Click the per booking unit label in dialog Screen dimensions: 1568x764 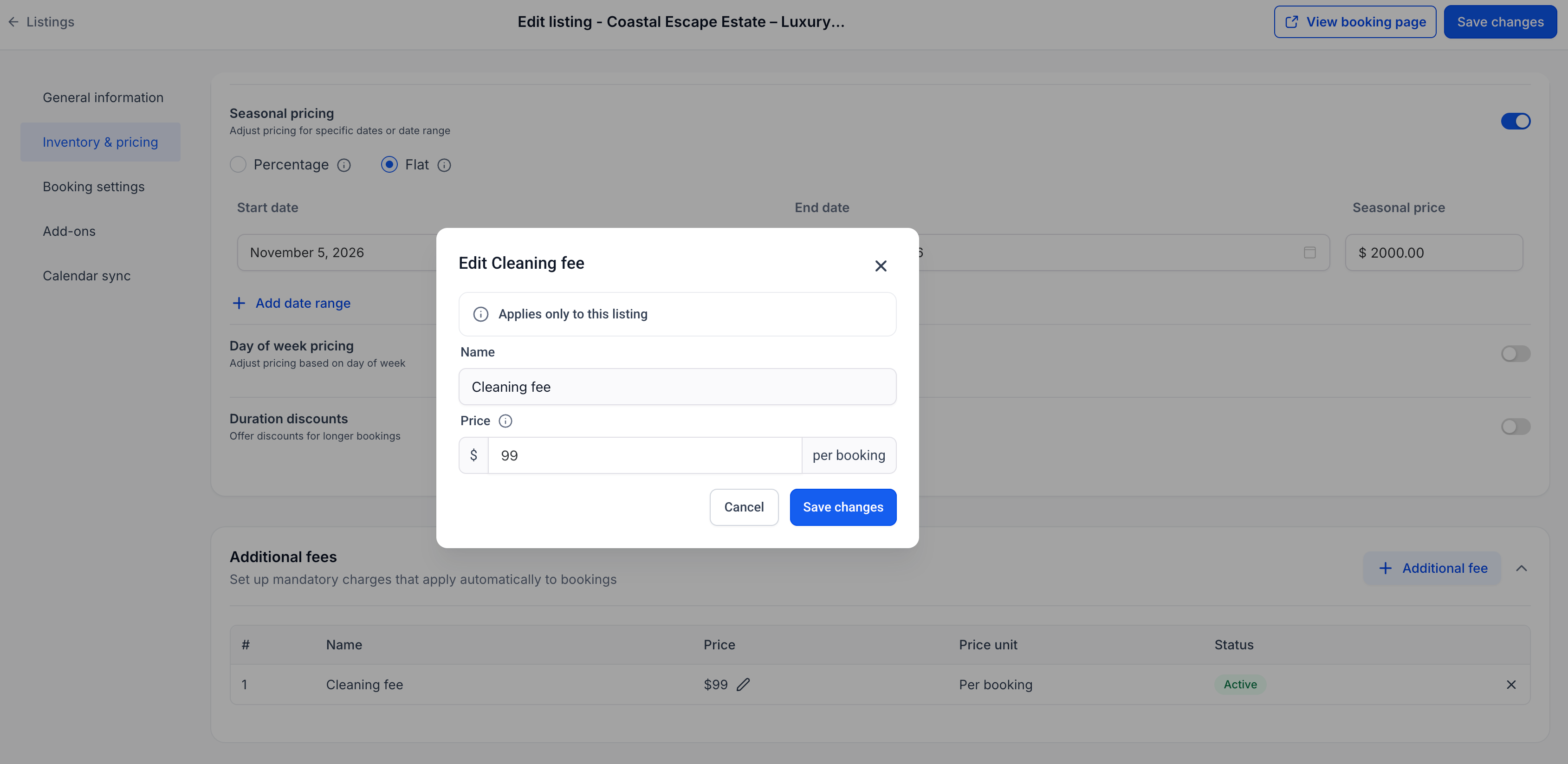pos(849,455)
